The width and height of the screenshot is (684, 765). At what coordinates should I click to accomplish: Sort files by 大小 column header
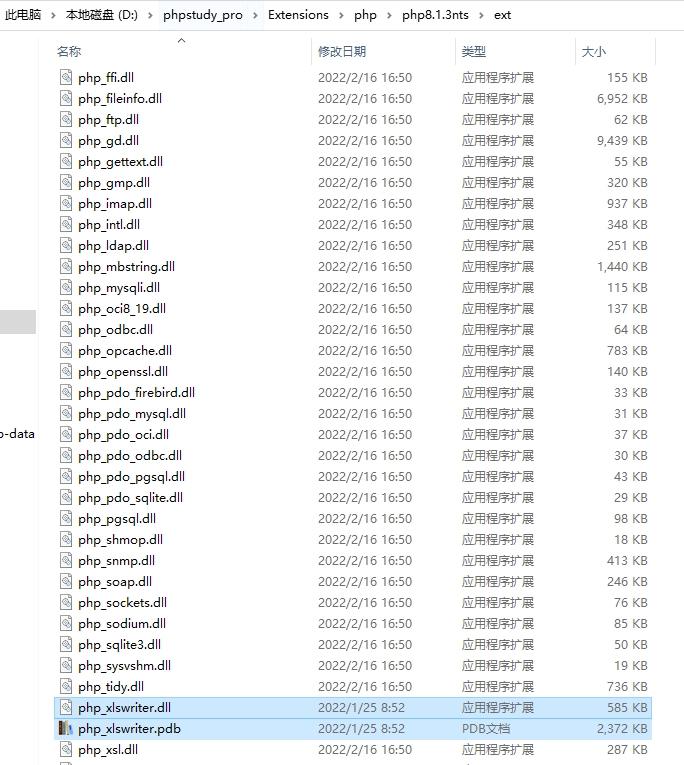(x=593, y=51)
